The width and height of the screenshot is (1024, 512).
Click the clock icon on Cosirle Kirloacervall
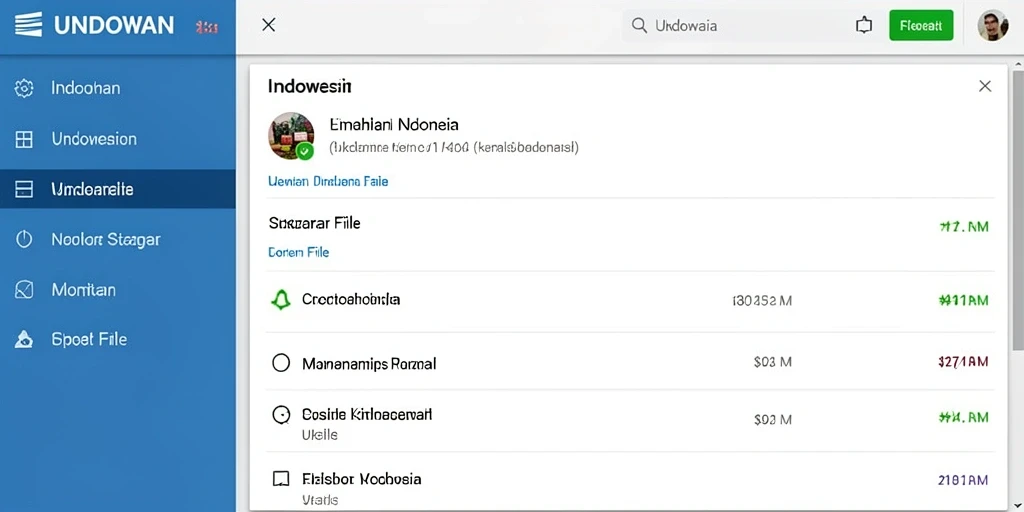(281, 414)
